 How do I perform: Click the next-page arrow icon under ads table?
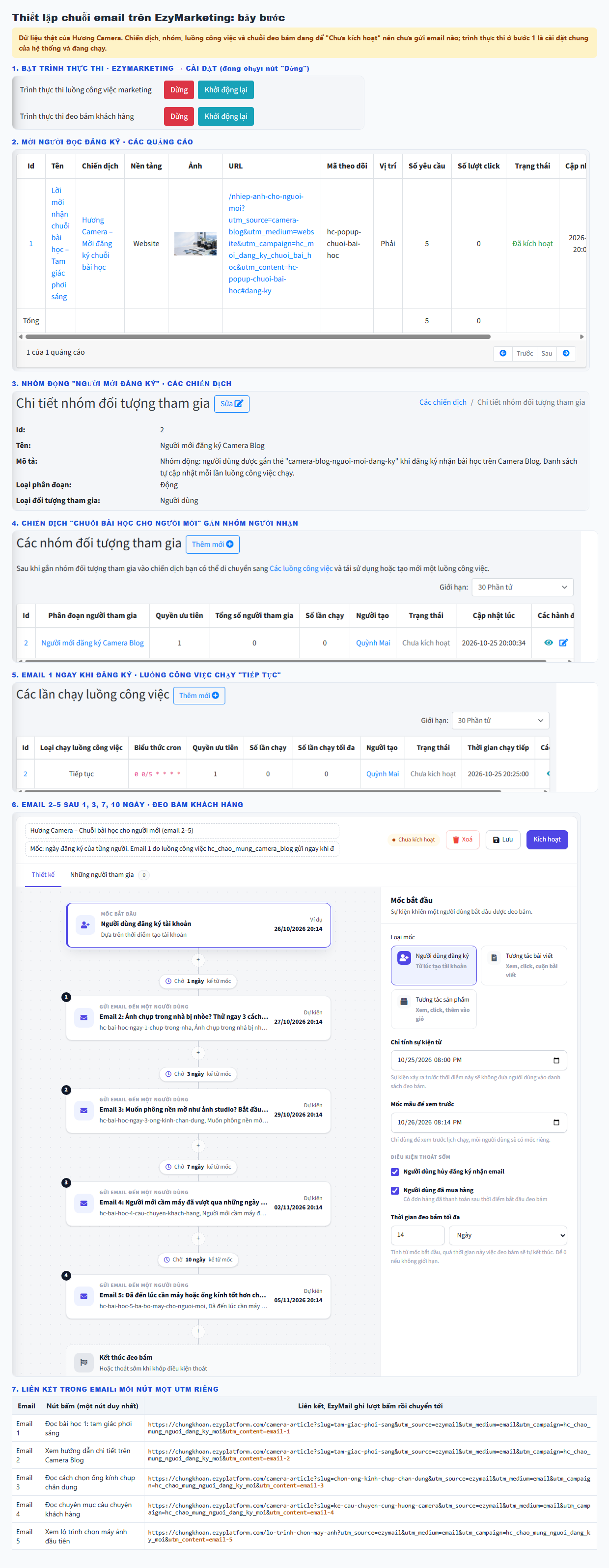pos(566,353)
